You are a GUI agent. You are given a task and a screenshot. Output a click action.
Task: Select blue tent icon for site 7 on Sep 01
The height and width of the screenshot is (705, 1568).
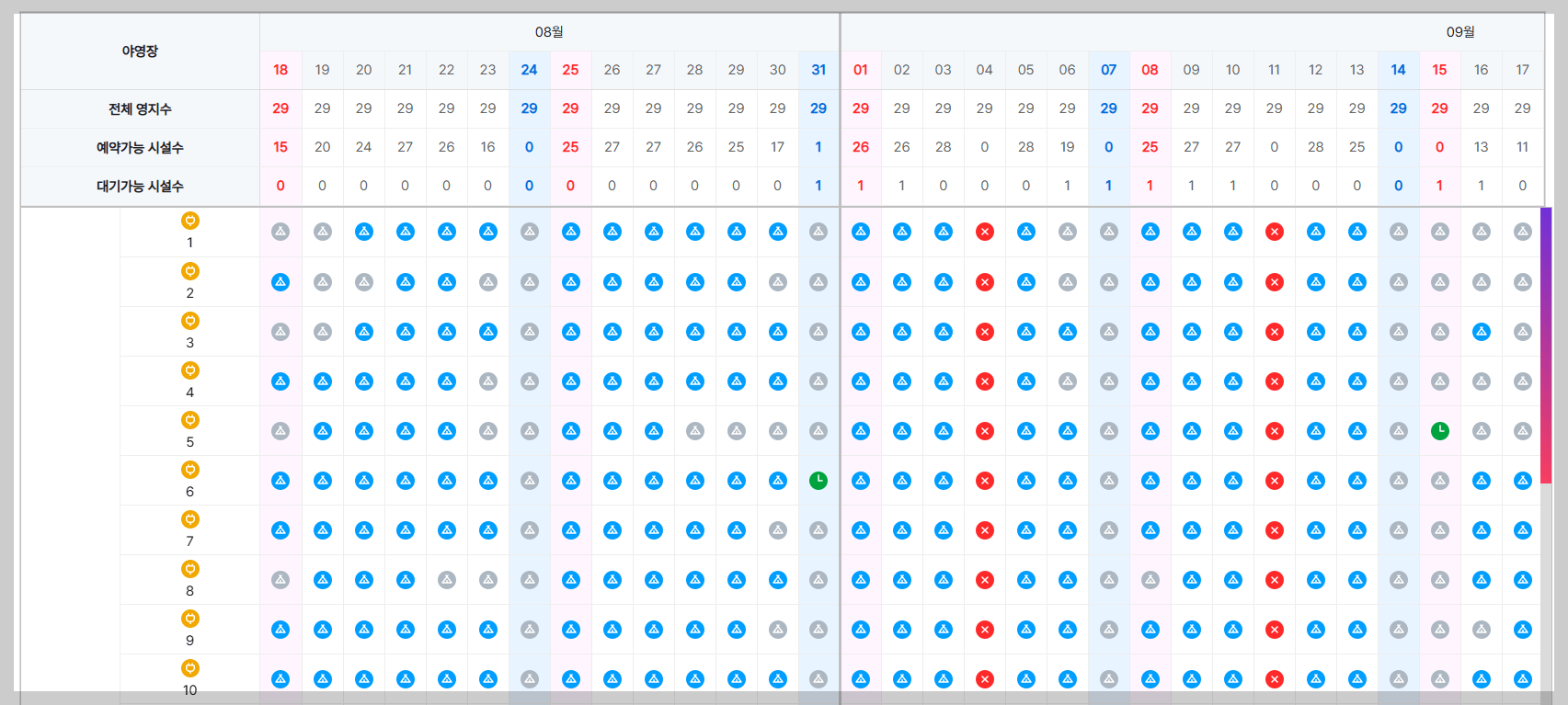861,530
